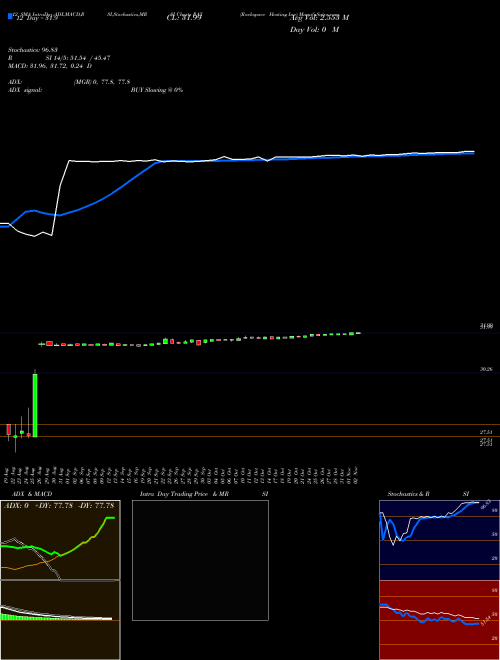The width and height of the screenshot is (500, 660).
Task: Click the 'Intra Day Trading Price & MR' title
Action: coord(184,494)
